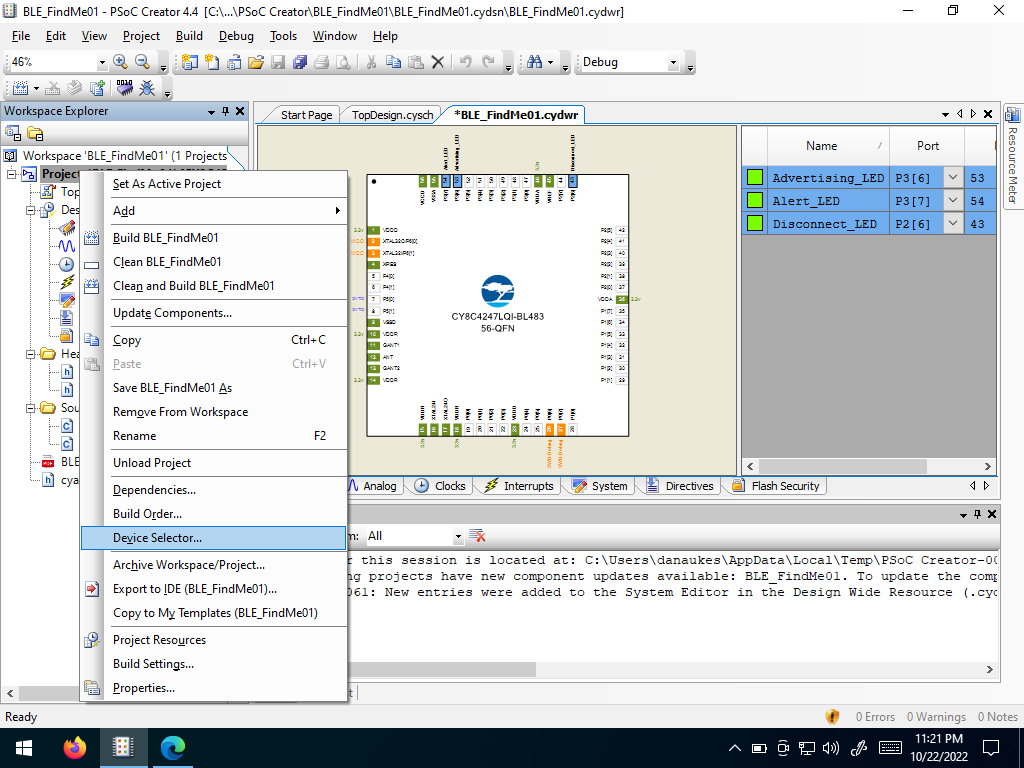Image resolution: width=1024 pixels, height=768 pixels.
Task: Click the New Project toolbar icon
Action: coord(189,62)
